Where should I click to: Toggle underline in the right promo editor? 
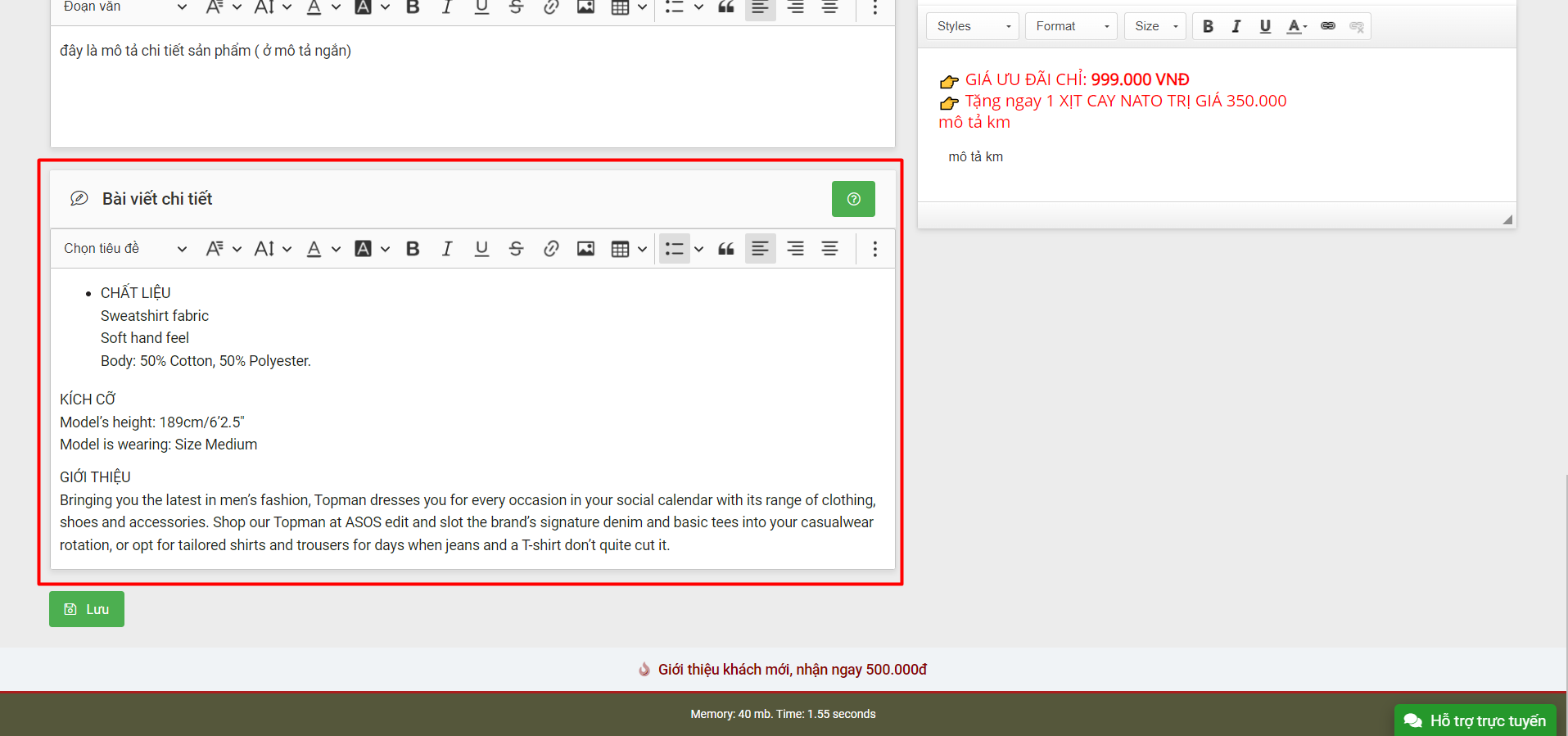pyautogui.click(x=1265, y=26)
